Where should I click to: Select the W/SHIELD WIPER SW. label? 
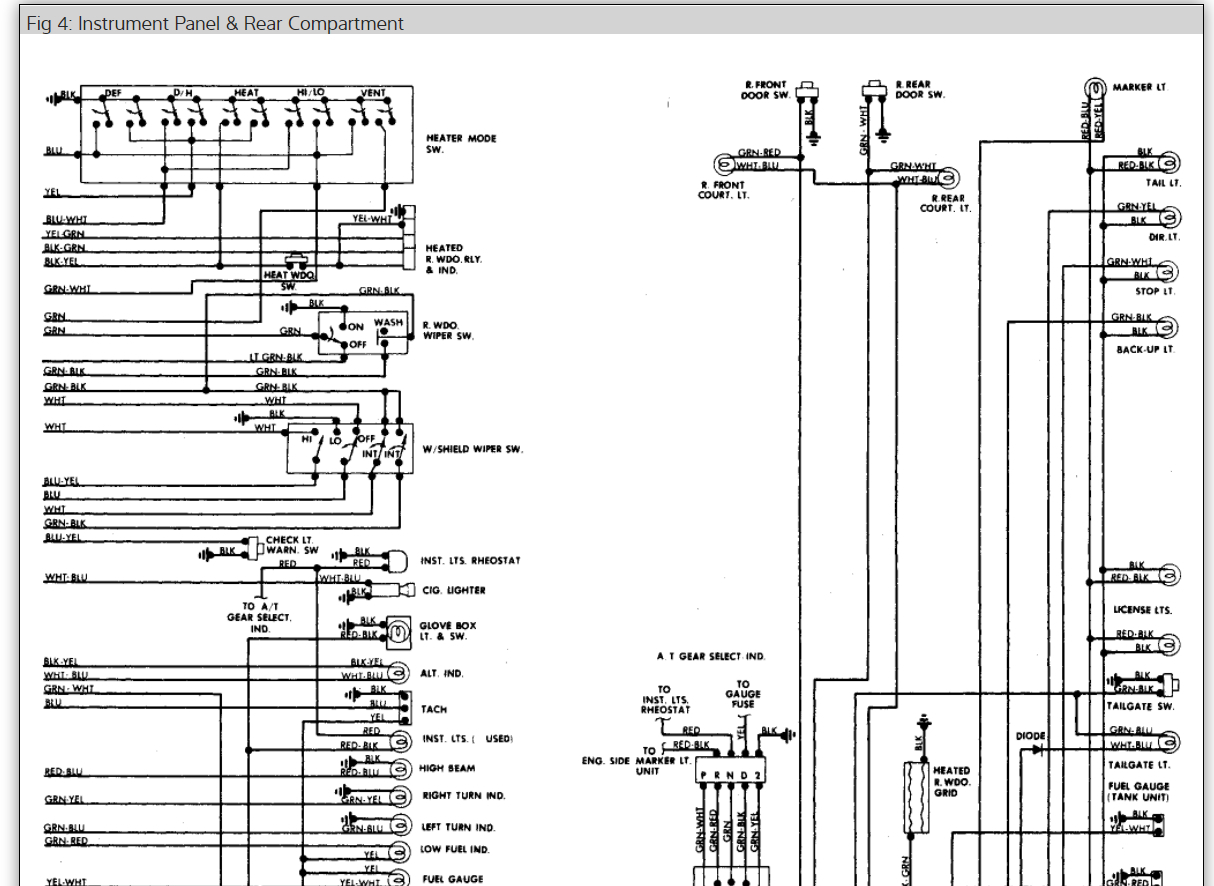(473, 450)
